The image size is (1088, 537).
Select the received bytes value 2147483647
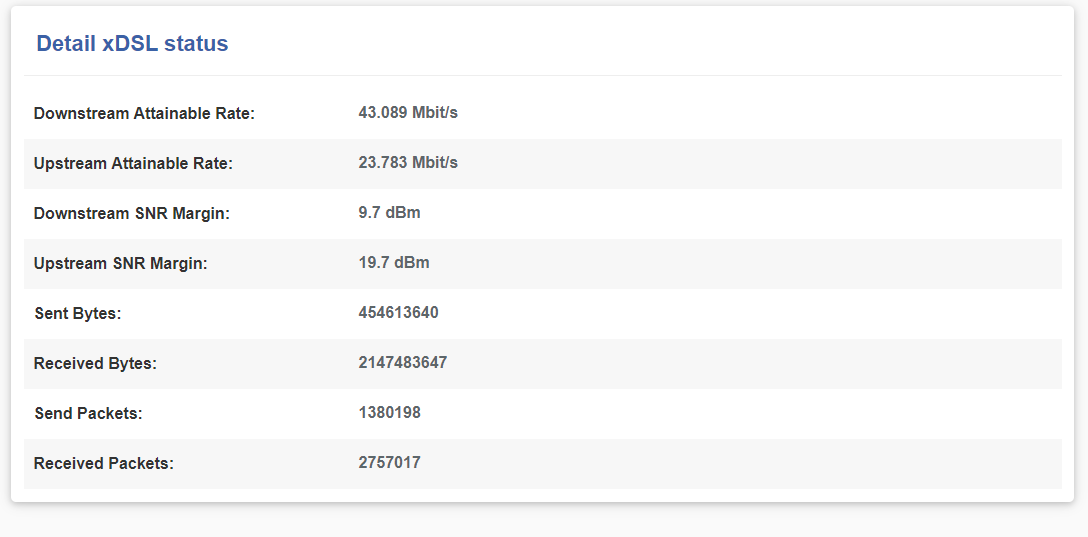click(x=402, y=363)
